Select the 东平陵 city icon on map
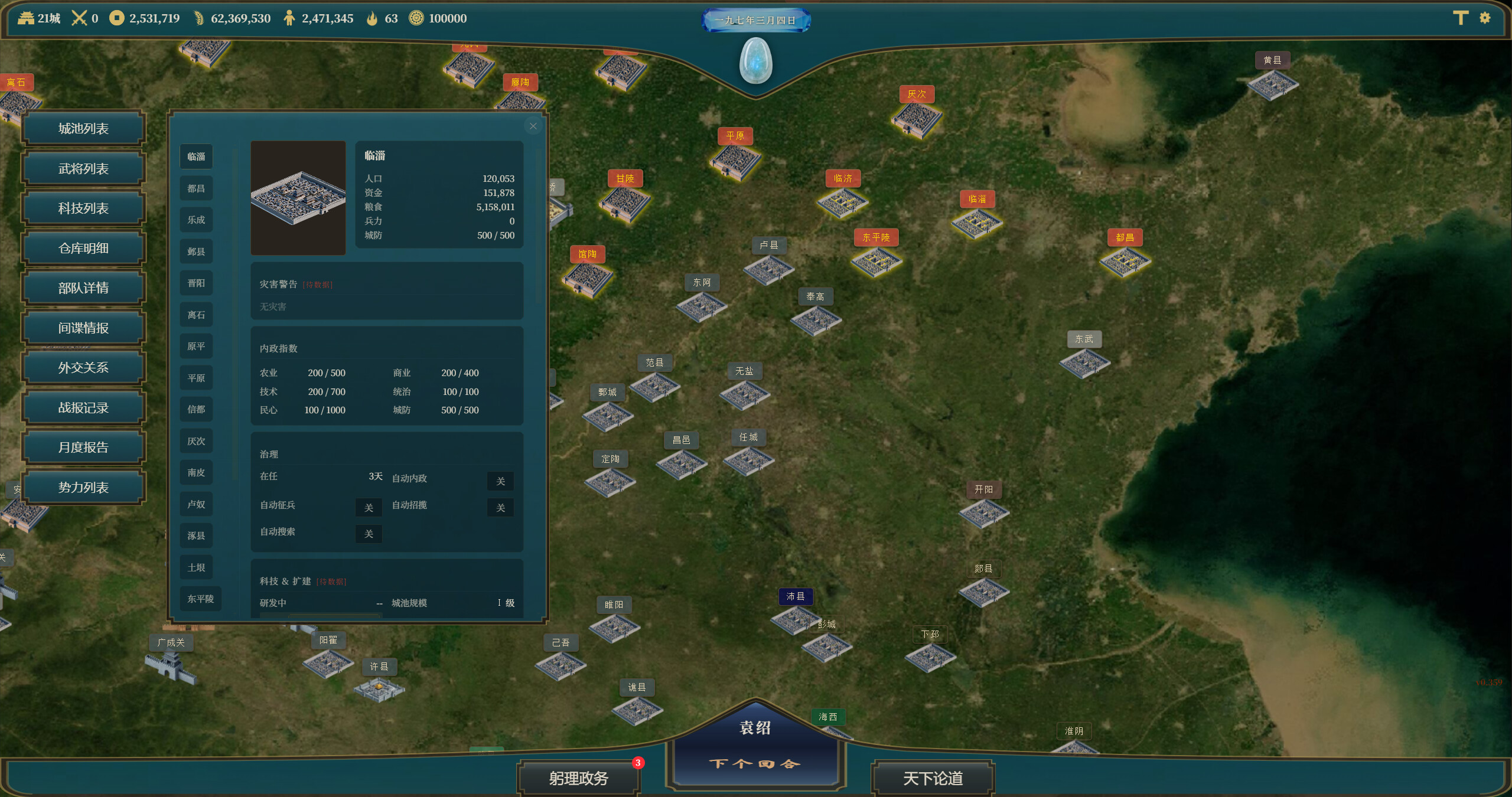Viewport: 1512px width, 797px height. coord(876,262)
